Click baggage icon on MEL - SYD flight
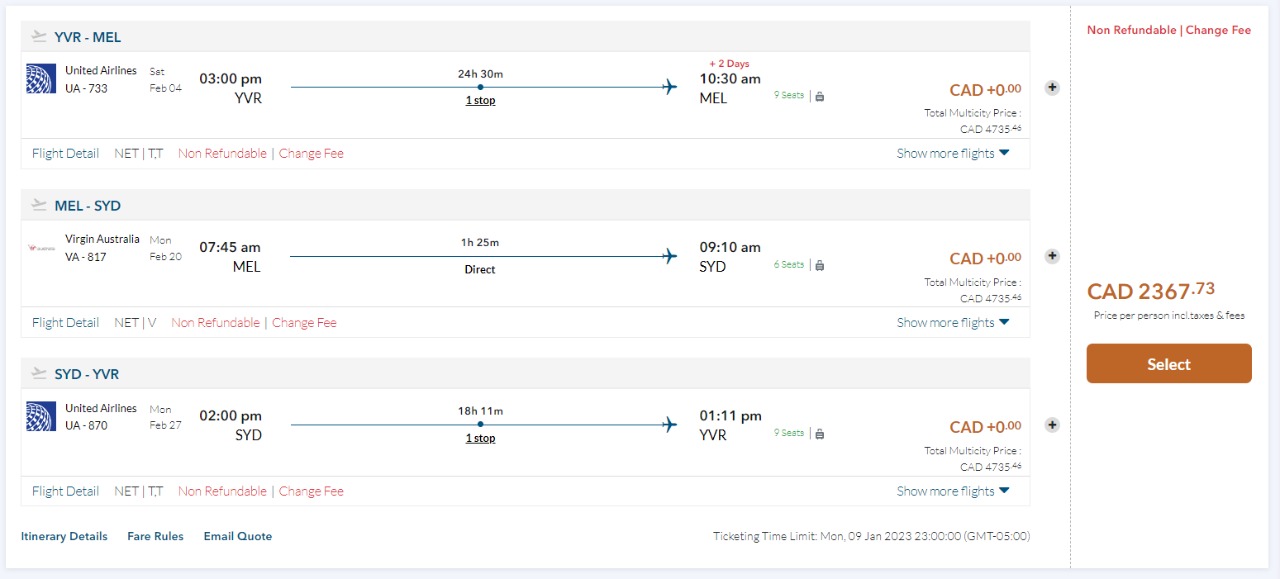This screenshot has height=579, width=1280. click(820, 266)
